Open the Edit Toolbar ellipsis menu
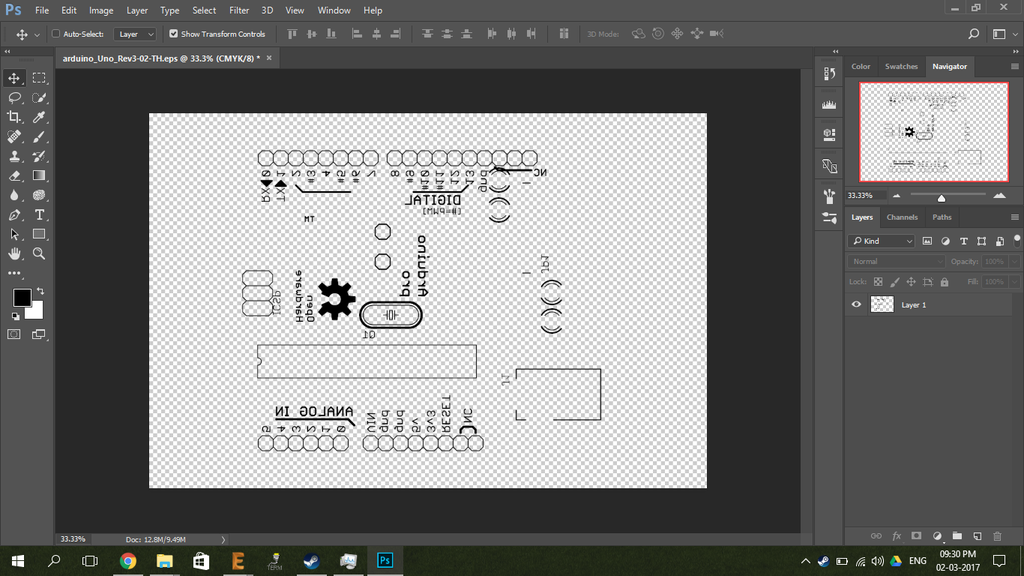This screenshot has width=1024, height=576. point(14,273)
